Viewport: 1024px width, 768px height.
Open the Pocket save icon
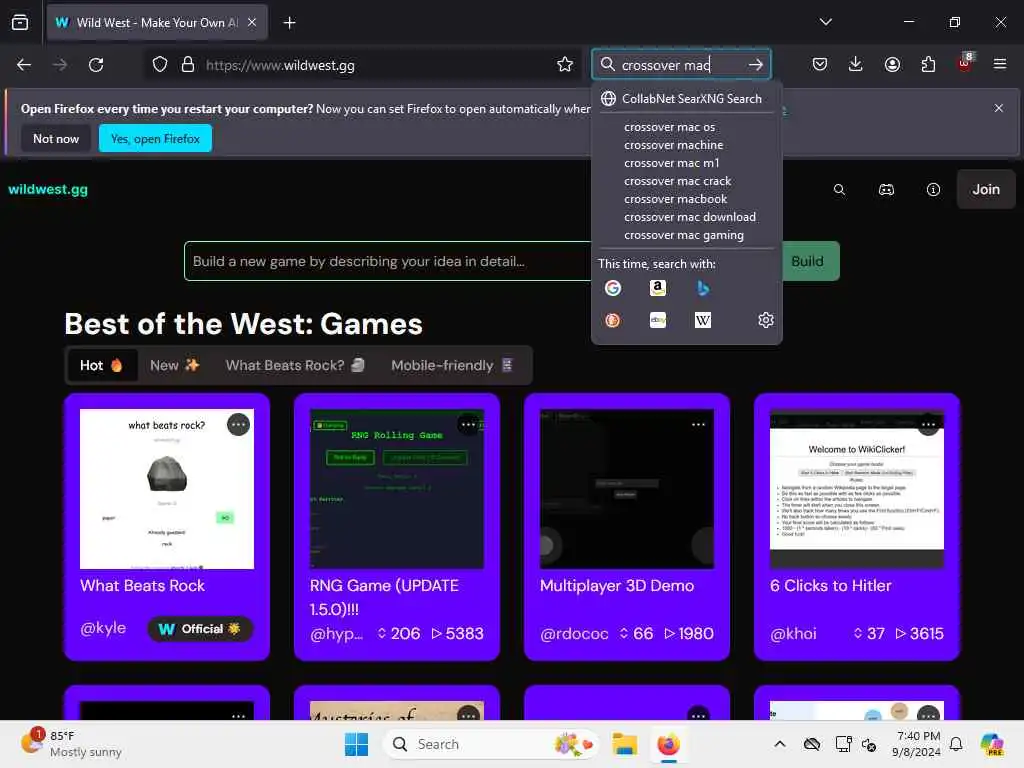(x=820, y=64)
